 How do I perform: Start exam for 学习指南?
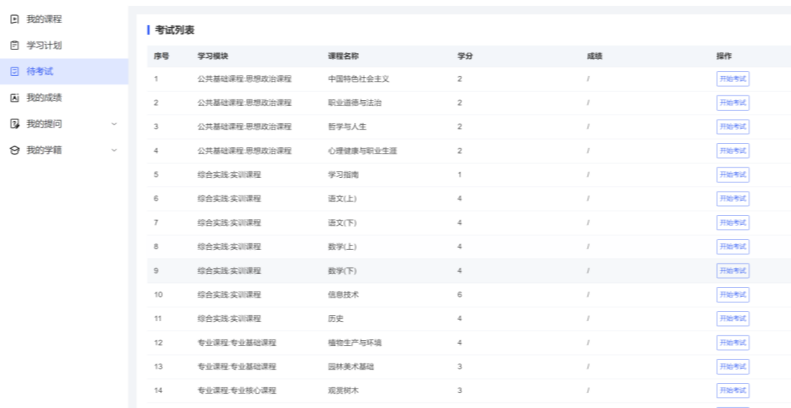point(732,175)
